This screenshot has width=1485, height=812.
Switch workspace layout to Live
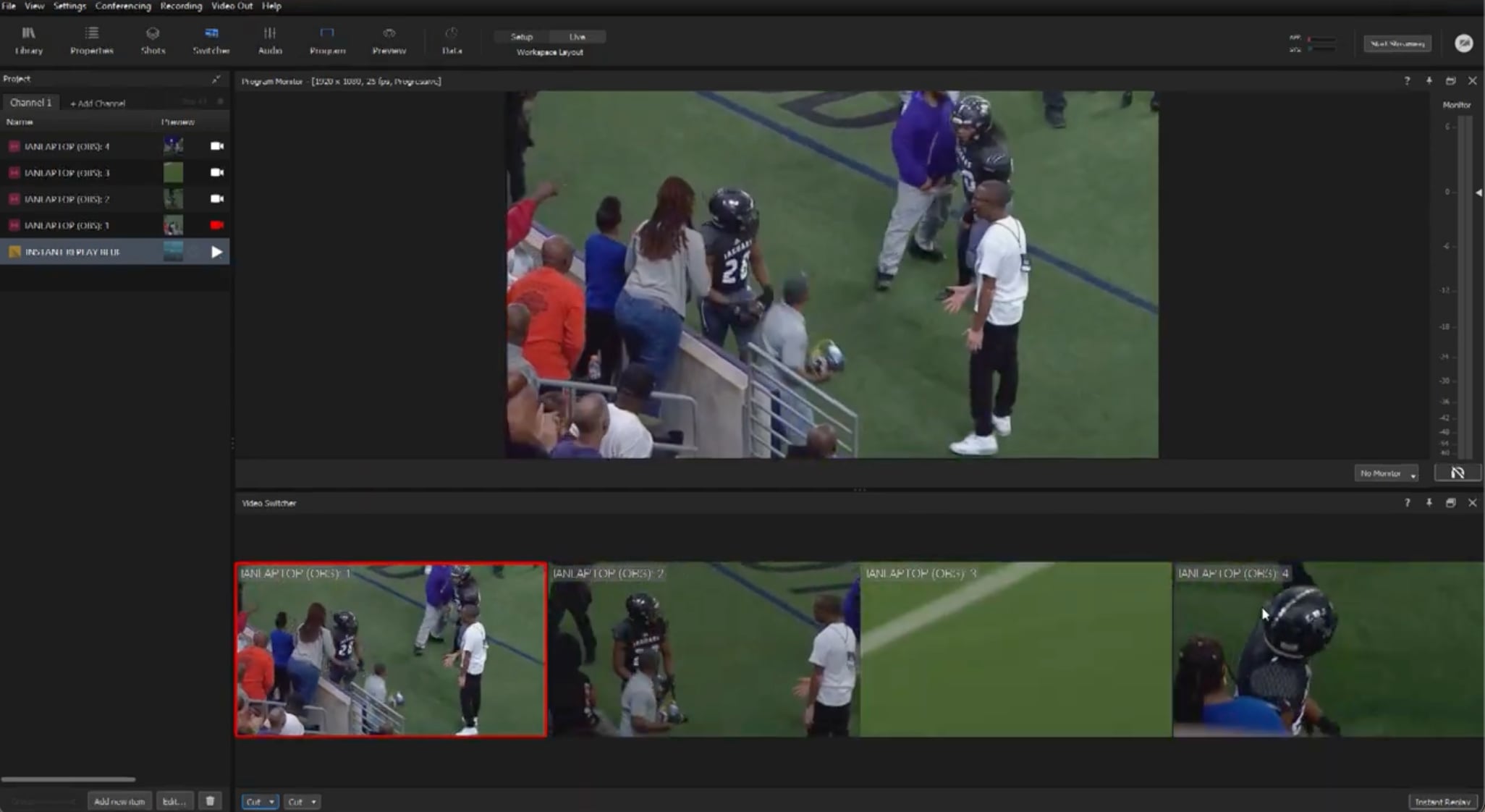click(577, 36)
